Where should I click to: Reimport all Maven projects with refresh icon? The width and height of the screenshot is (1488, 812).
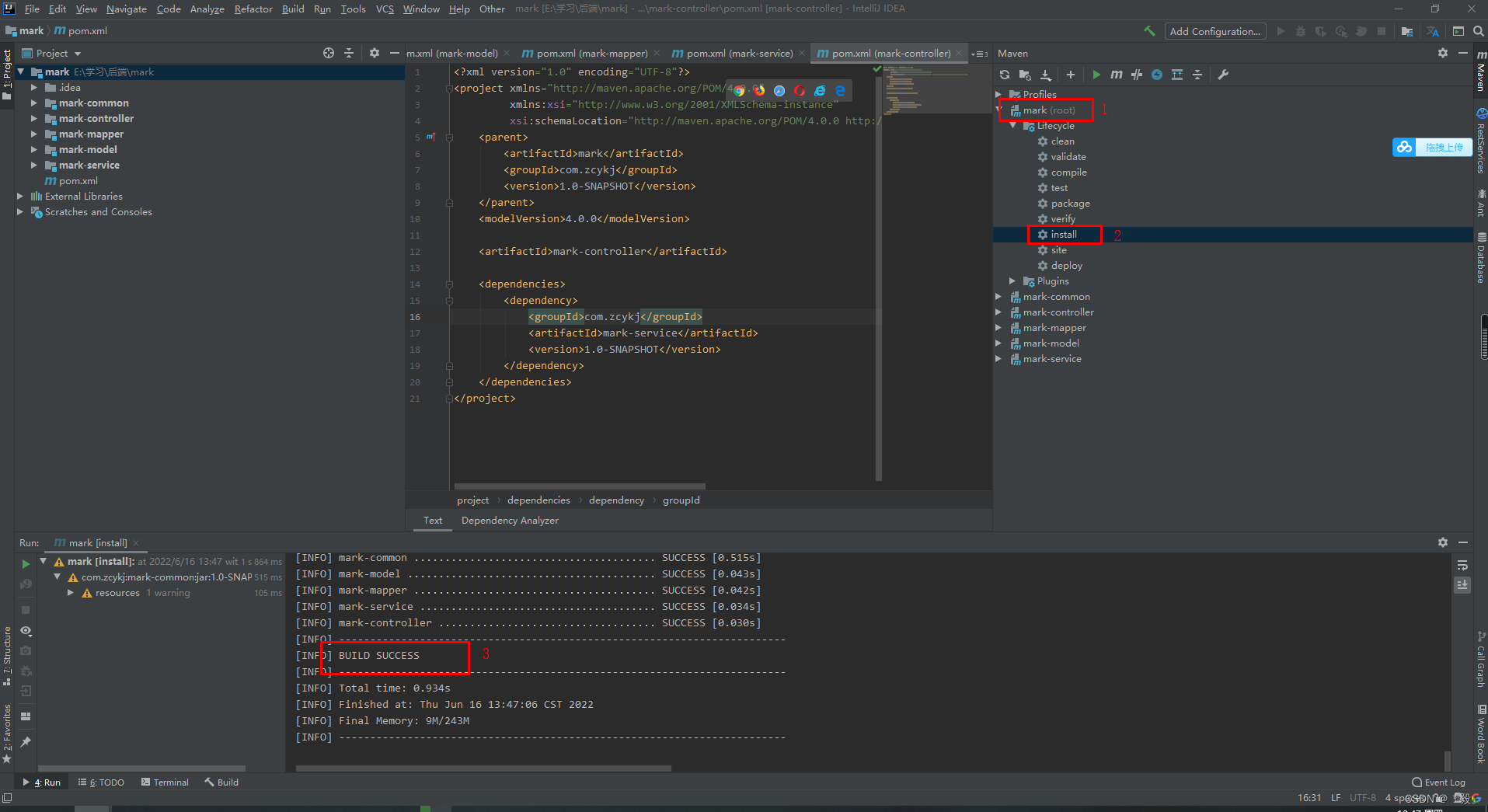coord(1005,75)
